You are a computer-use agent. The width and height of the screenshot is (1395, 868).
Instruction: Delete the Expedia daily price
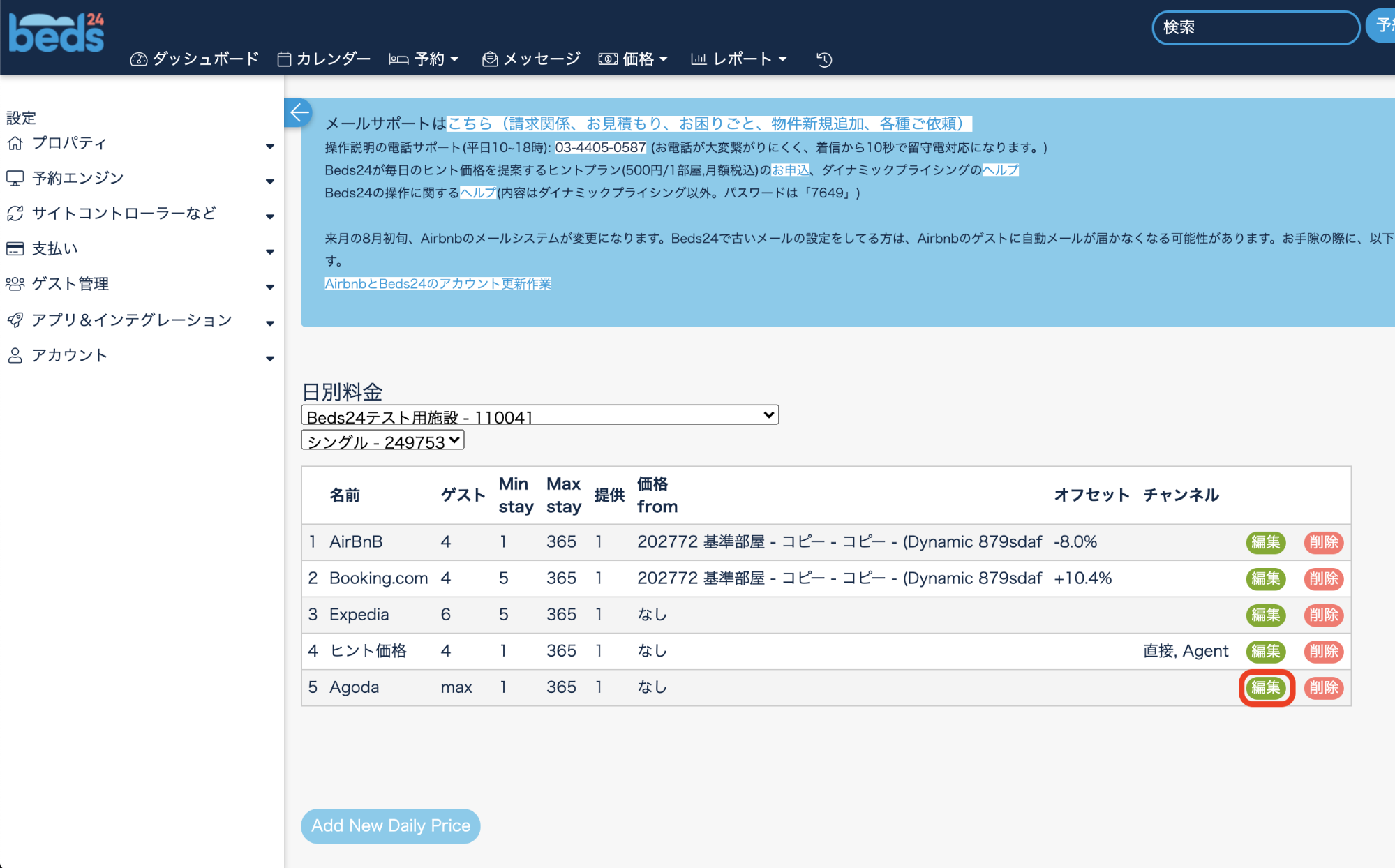point(1323,615)
